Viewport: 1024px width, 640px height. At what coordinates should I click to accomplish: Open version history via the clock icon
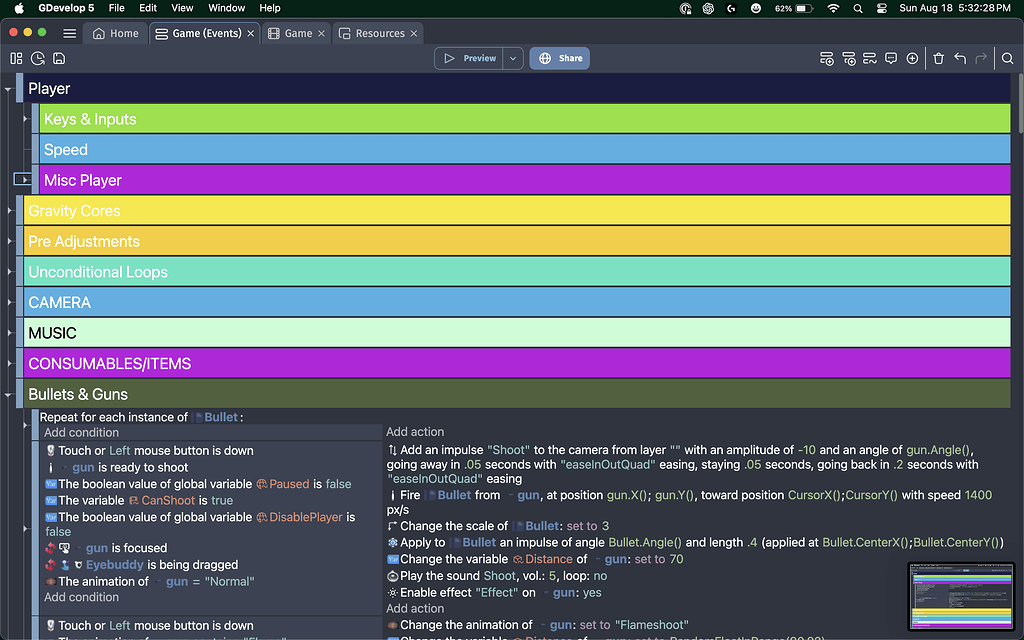tap(37, 58)
